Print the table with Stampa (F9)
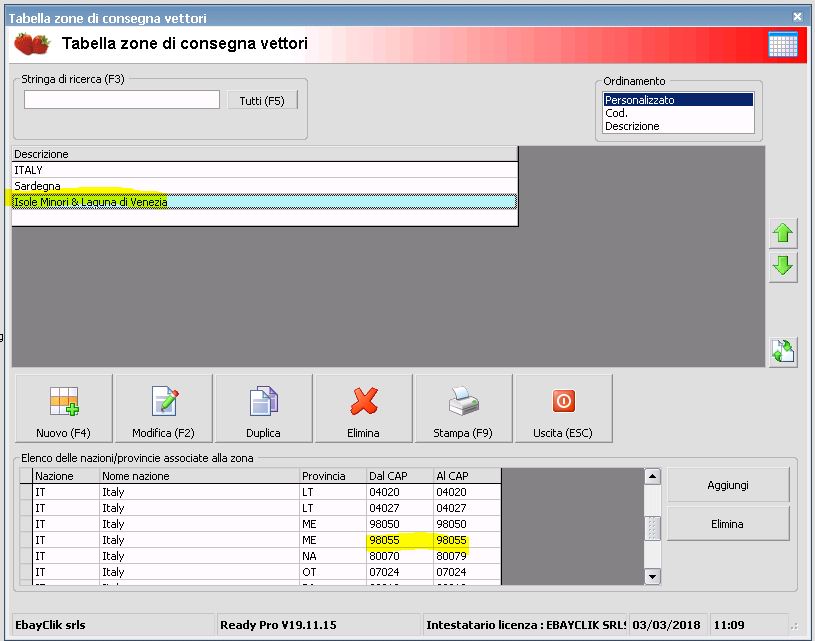Image resolution: width=815 pixels, height=641 pixels. (463, 409)
